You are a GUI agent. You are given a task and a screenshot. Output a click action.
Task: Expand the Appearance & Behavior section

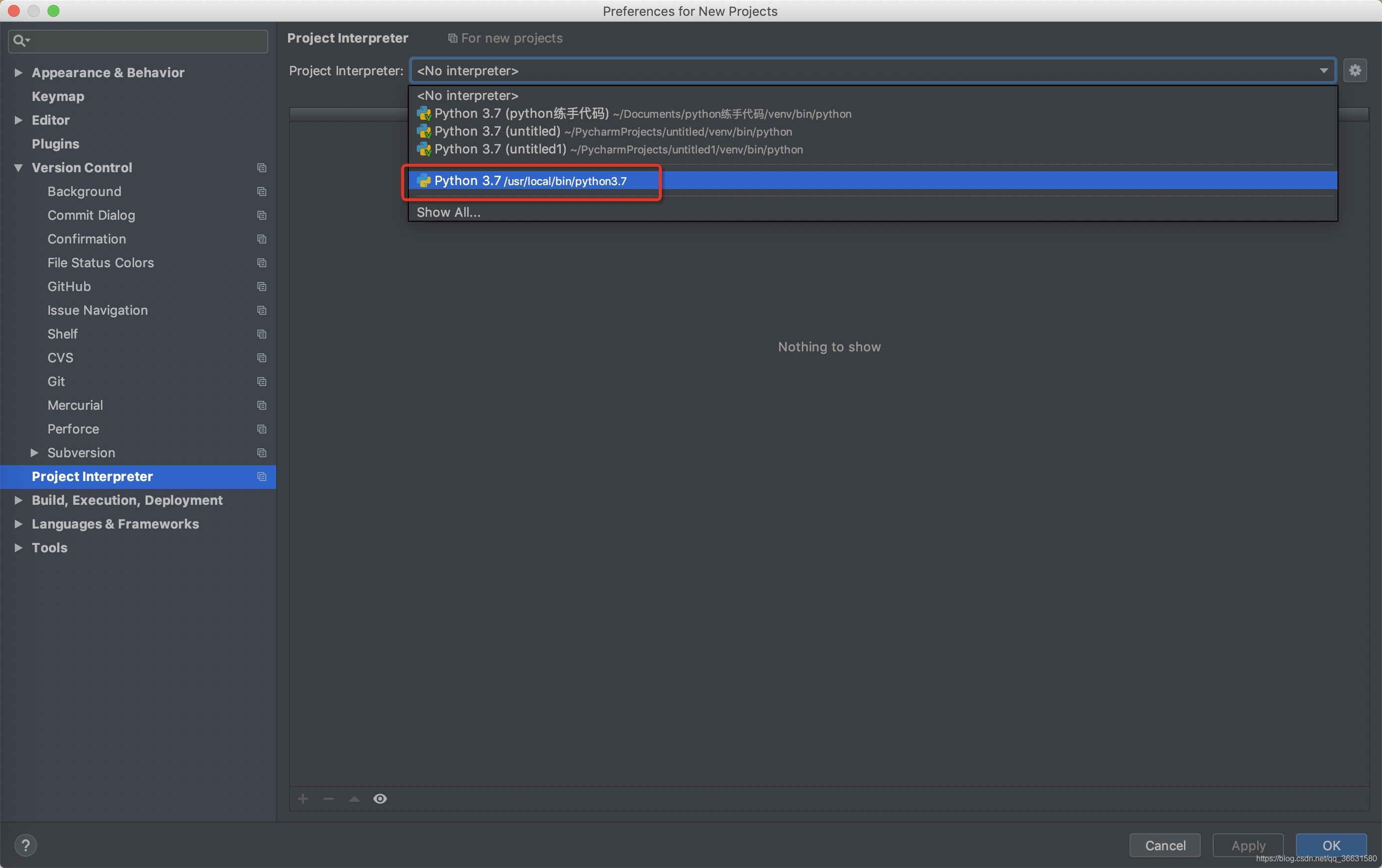18,72
